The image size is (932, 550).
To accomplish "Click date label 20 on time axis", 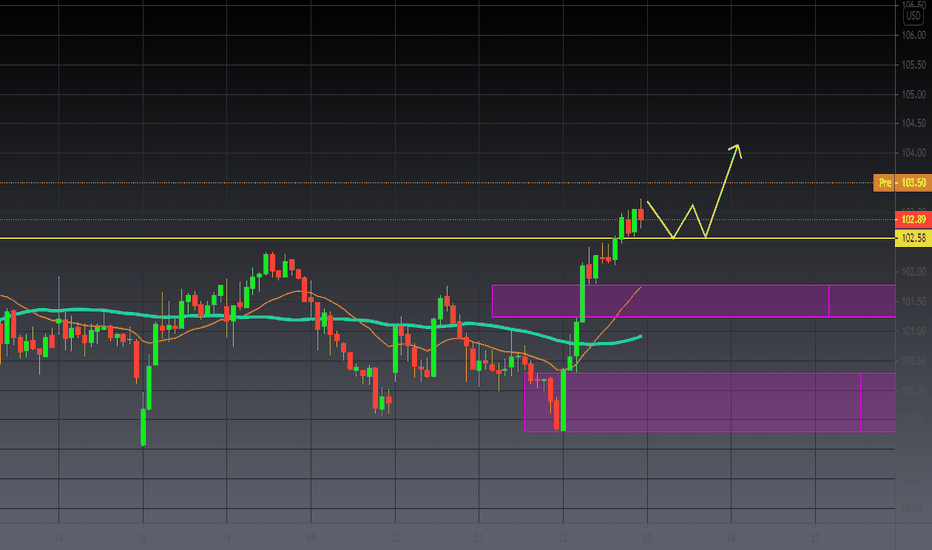I will coord(395,538).
